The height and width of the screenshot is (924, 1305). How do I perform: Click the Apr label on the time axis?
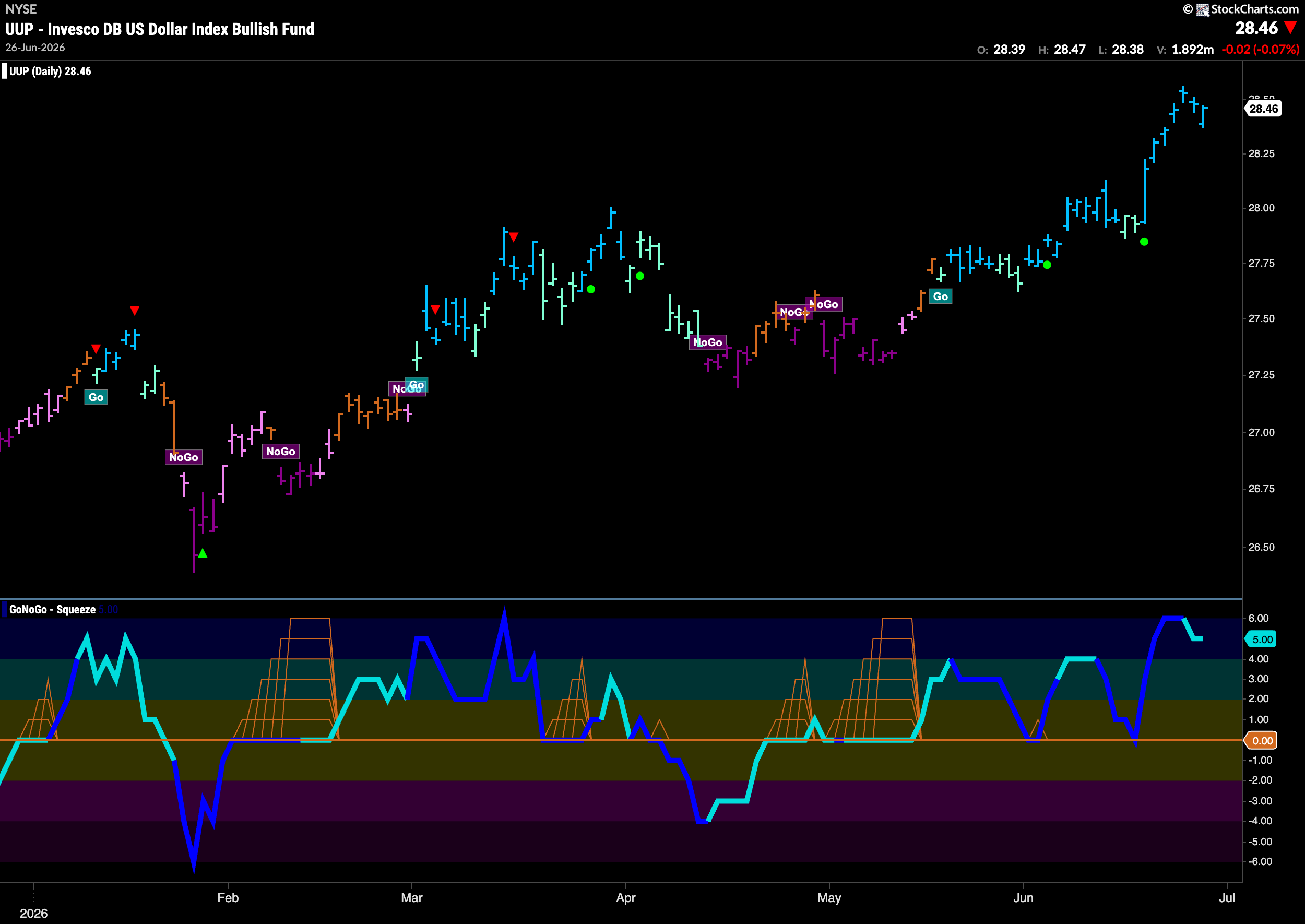tap(626, 898)
